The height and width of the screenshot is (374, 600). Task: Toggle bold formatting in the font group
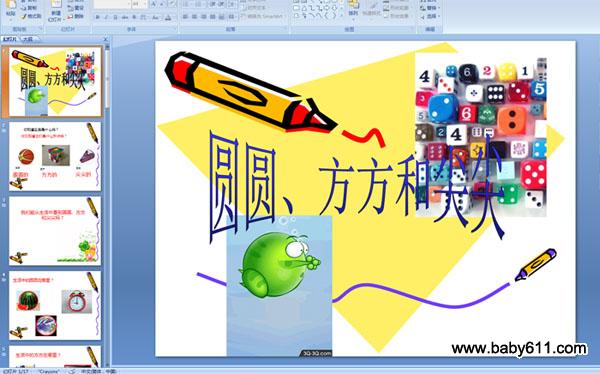(98, 17)
